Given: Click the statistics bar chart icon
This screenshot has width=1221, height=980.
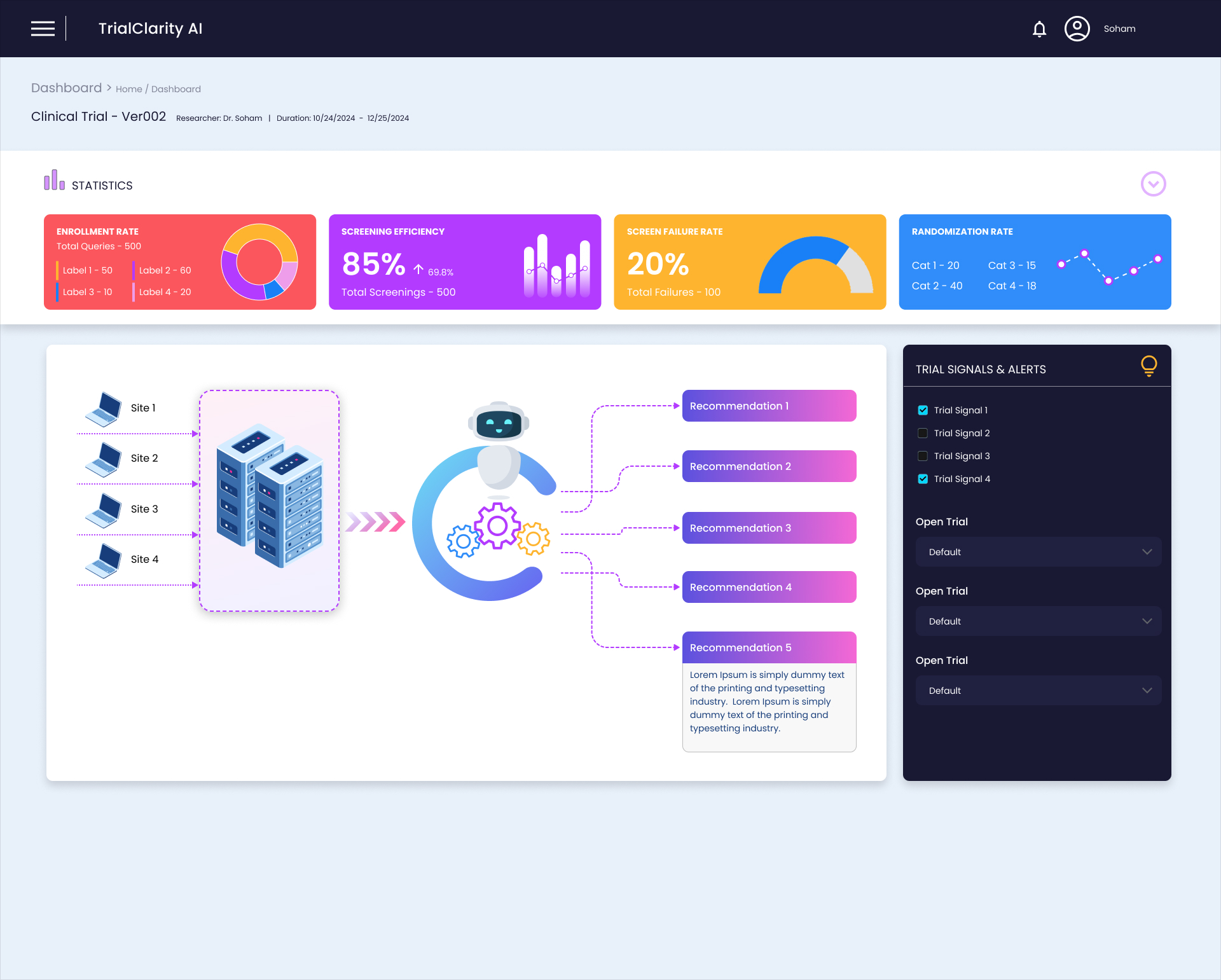Looking at the screenshot, I should 54,181.
